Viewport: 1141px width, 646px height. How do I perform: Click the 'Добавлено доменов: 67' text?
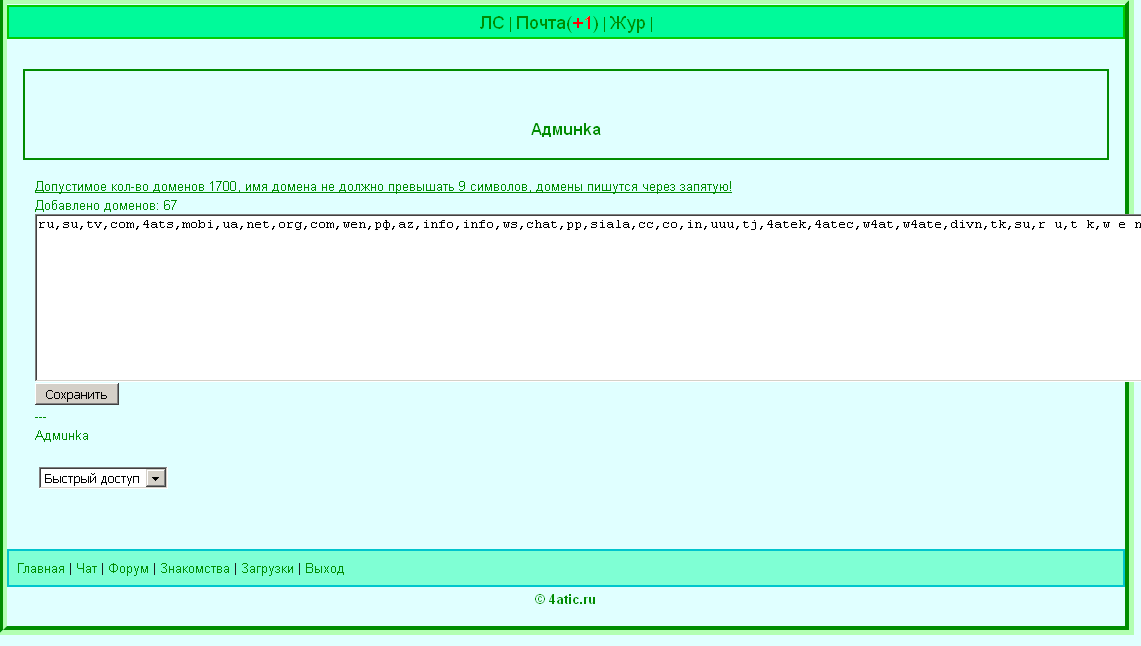[106, 205]
